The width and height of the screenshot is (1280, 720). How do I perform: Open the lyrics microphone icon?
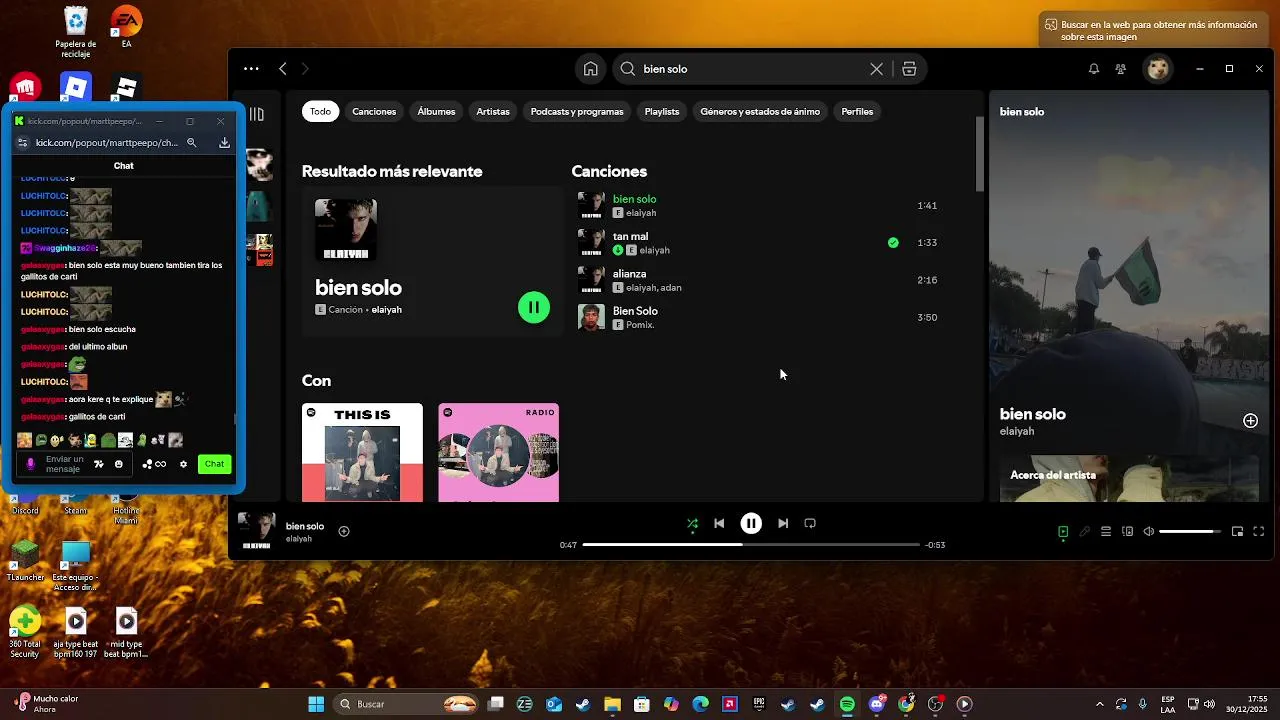(x=1084, y=532)
